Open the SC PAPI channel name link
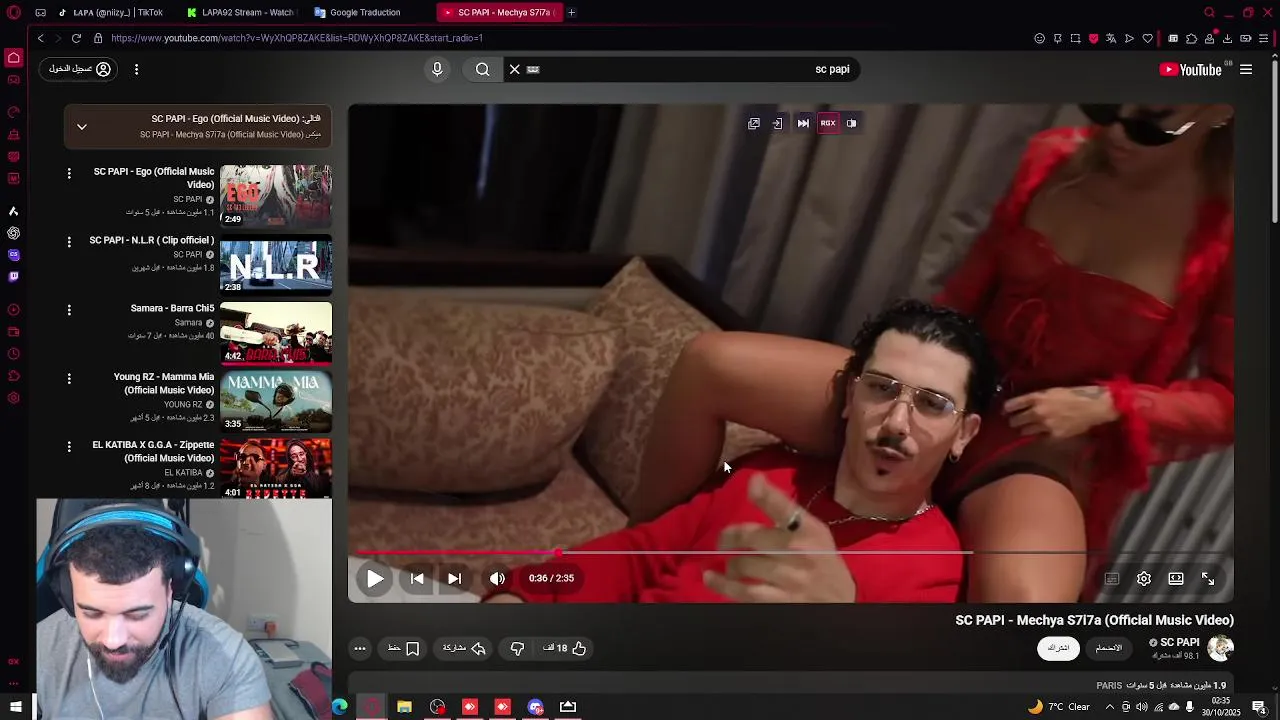 [1179, 643]
